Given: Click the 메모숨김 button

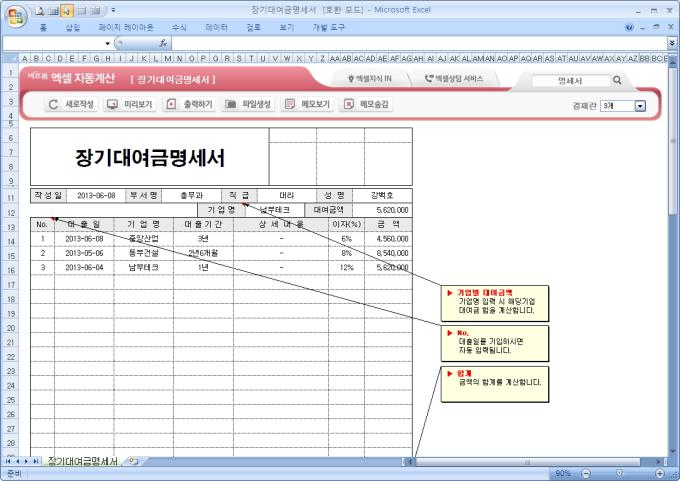Looking at the screenshot, I should click(366, 104).
